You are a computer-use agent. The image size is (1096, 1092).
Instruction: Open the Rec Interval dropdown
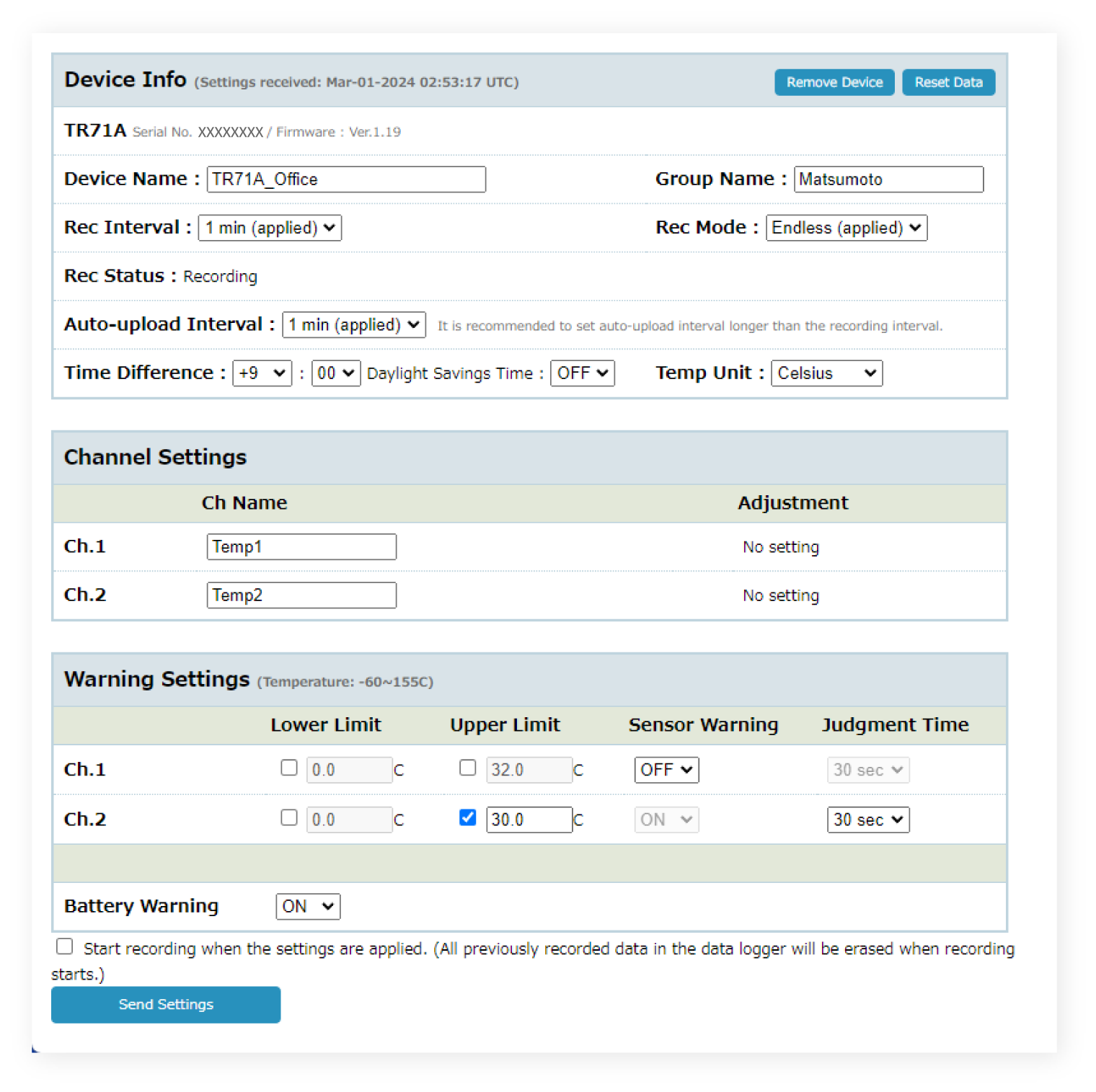point(270,228)
